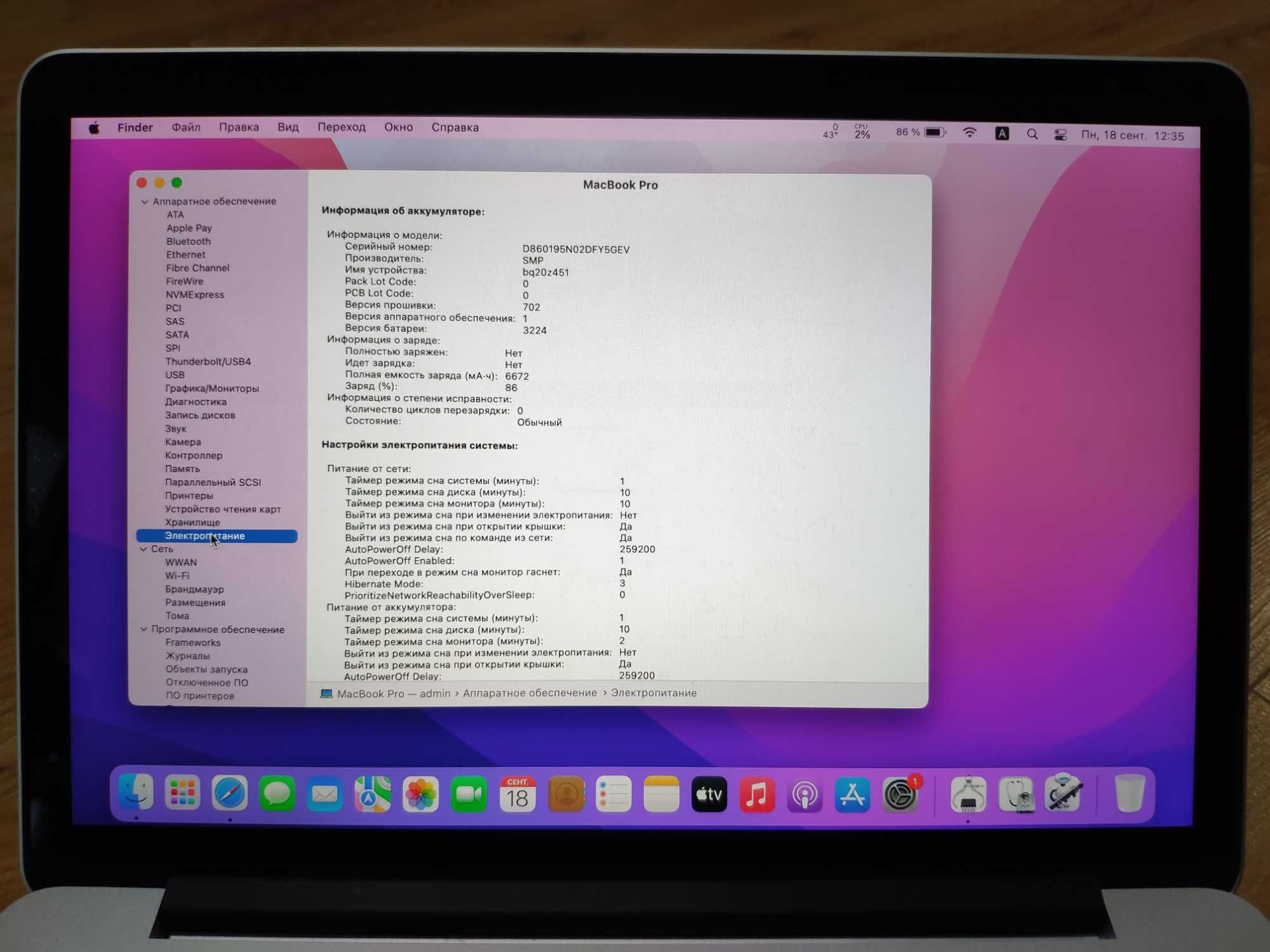1270x952 pixels.
Task: Select Объекты запуска in the sidebar
Action: 206,669
